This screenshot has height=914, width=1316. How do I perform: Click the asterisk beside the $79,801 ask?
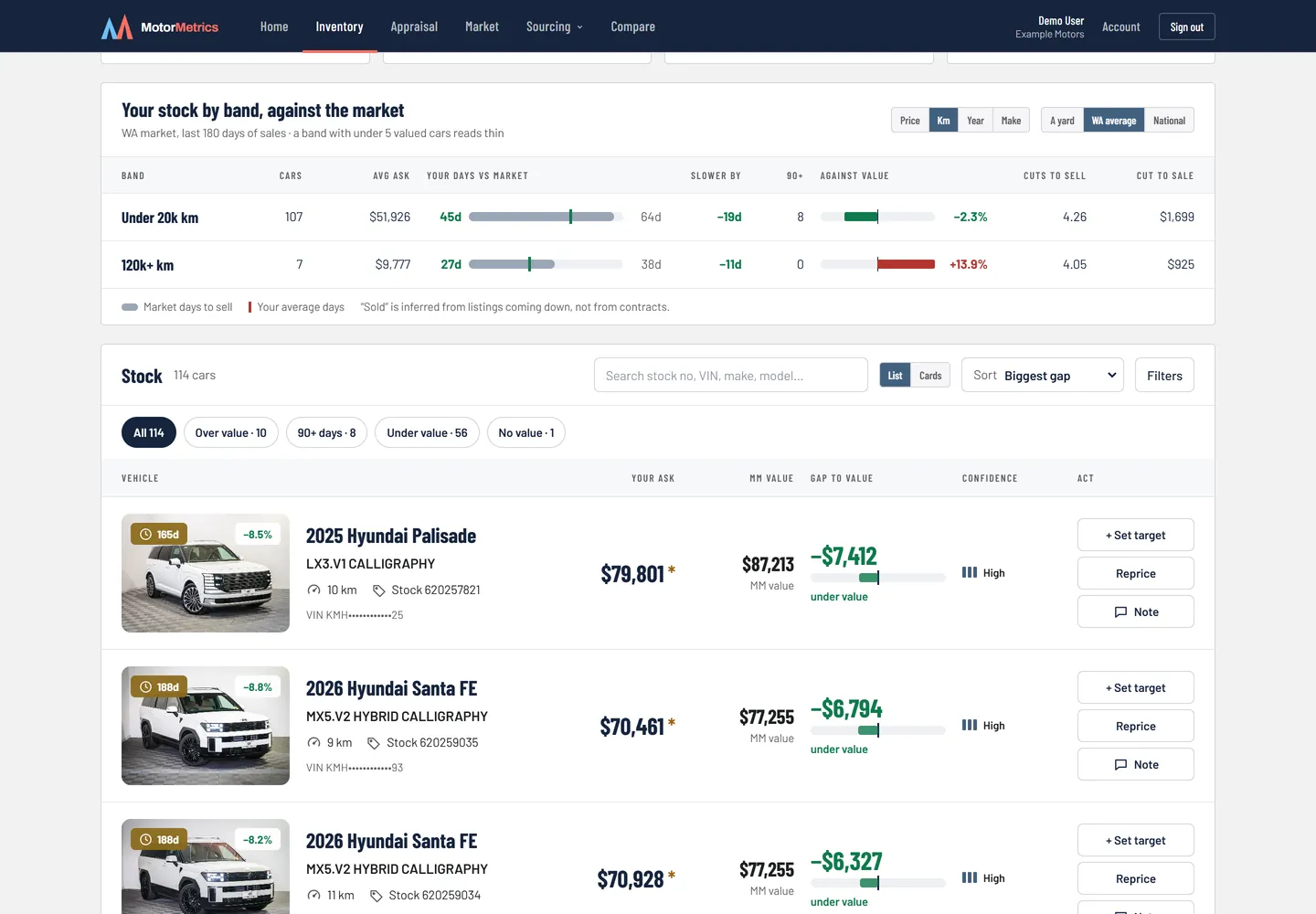point(672,570)
